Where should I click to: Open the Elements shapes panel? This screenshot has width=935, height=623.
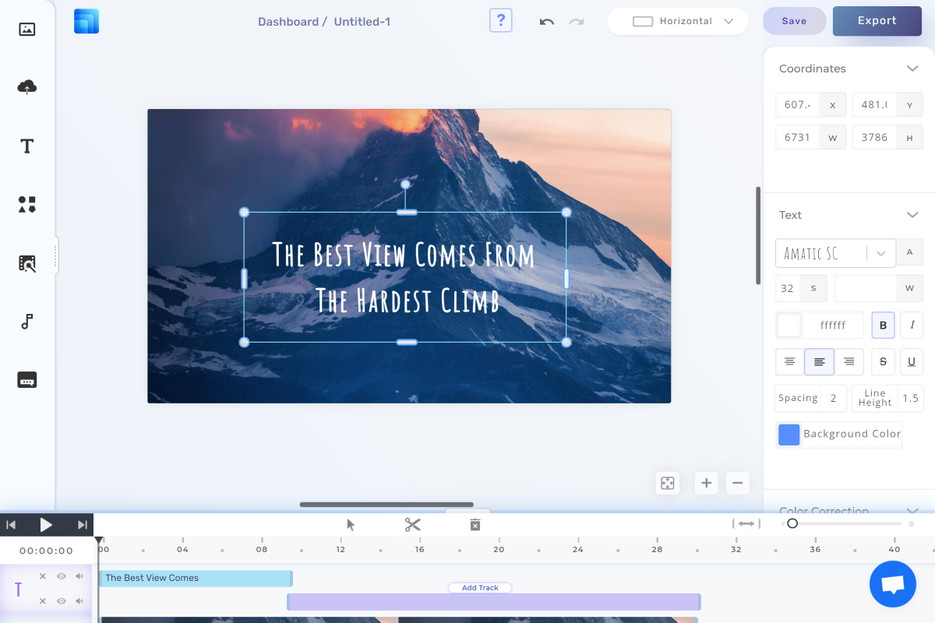point(26,204)
